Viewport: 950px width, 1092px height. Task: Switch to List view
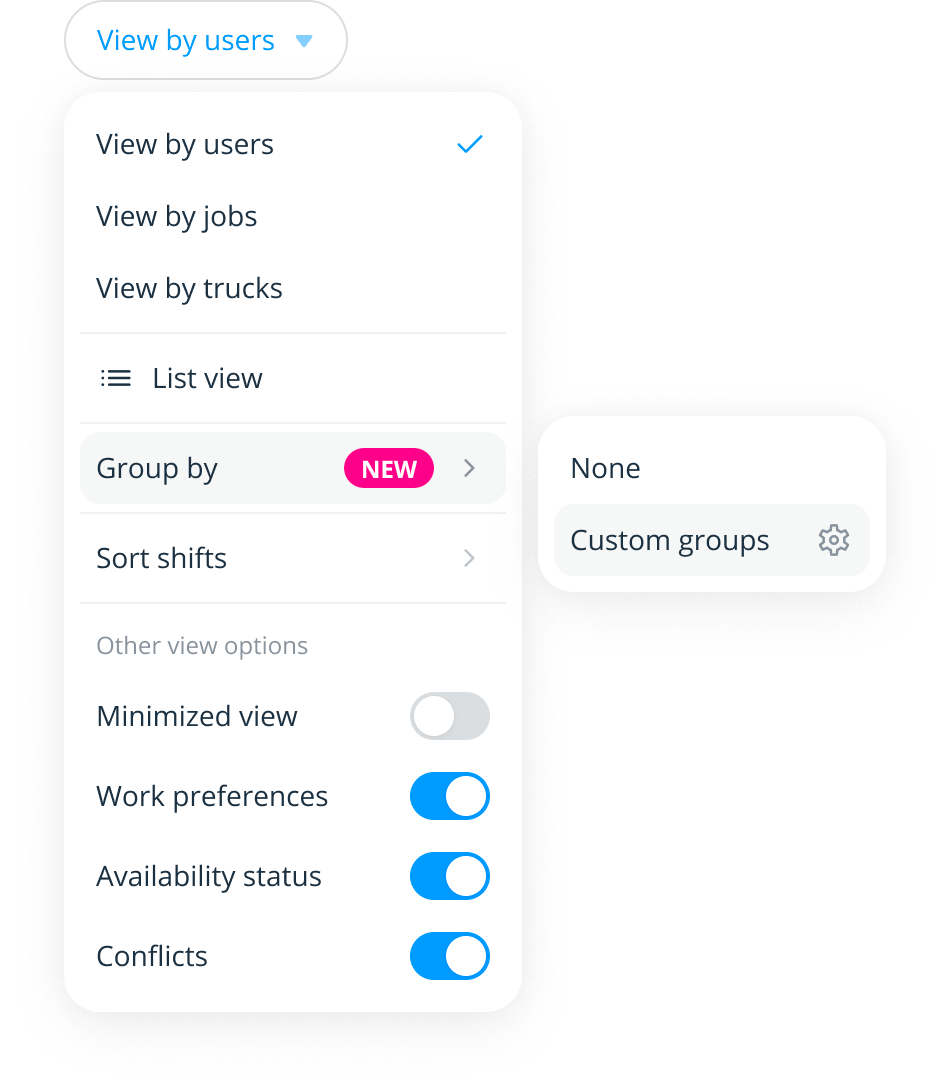tap(207, 378)
